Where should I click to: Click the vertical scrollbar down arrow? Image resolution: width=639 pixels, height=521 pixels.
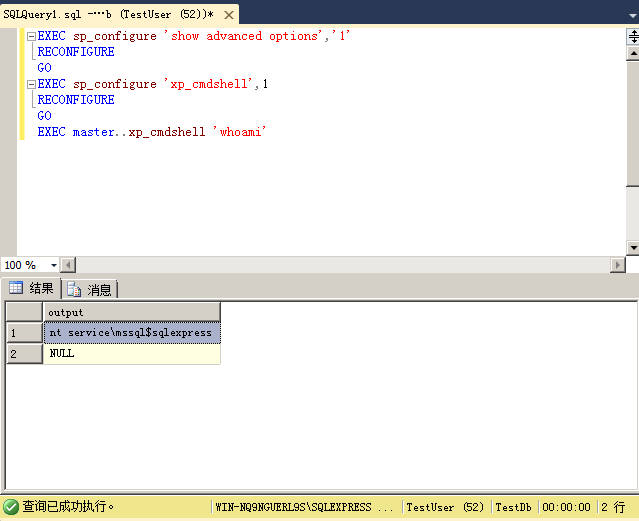pos(633,247)
